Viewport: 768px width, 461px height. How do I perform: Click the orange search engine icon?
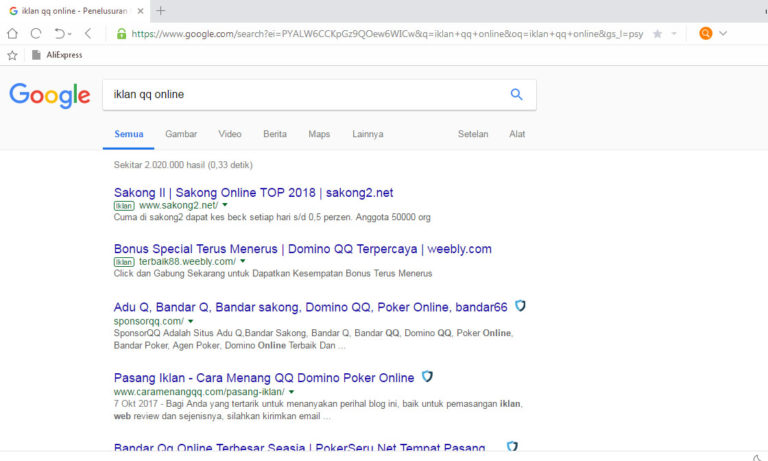point(706,33)
